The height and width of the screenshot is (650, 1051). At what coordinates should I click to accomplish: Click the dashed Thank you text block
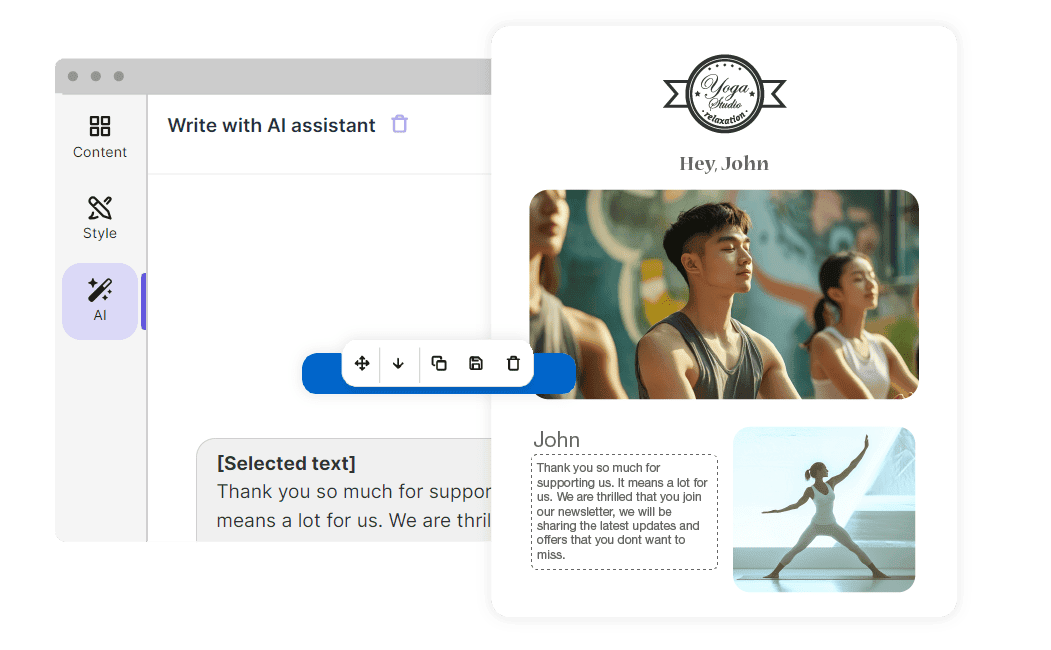pyautogui.click(x=624, y=512)
